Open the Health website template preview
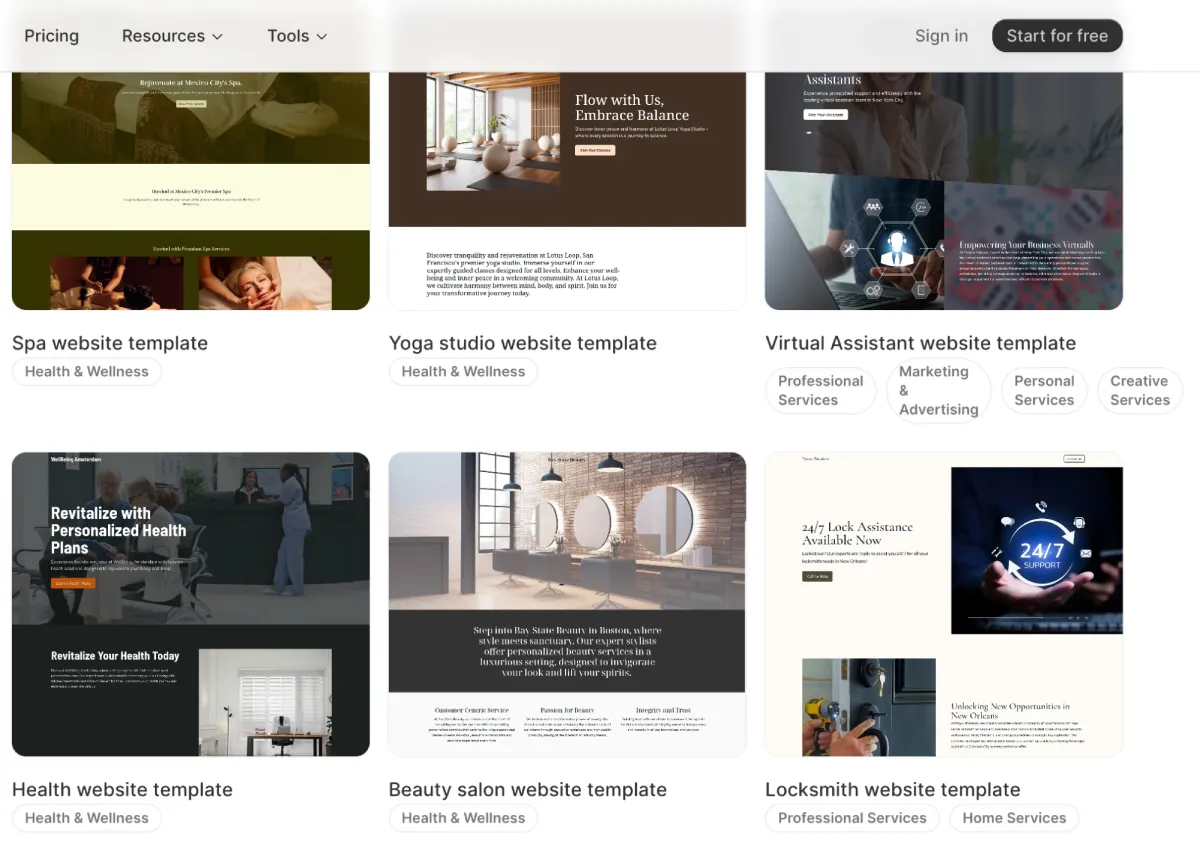Screen dimensions: 1200x842 (191, 604)
